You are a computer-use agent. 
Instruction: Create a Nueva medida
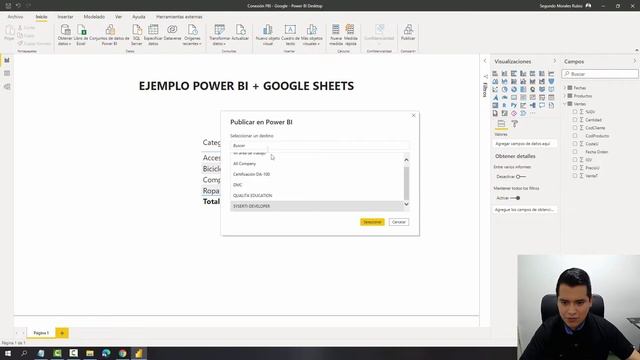[336, 34]
